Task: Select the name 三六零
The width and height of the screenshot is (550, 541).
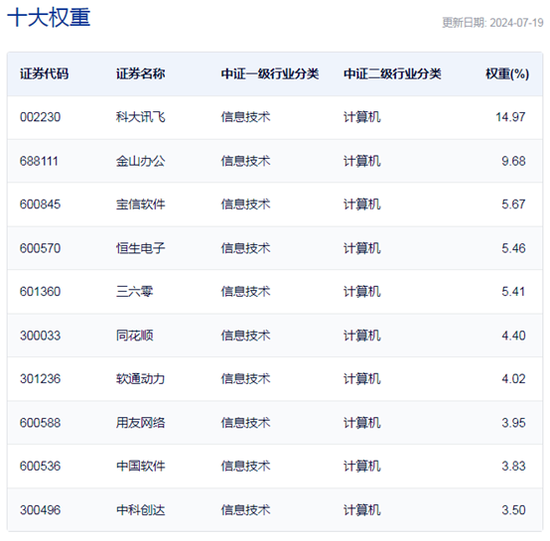Action: pos(135,292)
